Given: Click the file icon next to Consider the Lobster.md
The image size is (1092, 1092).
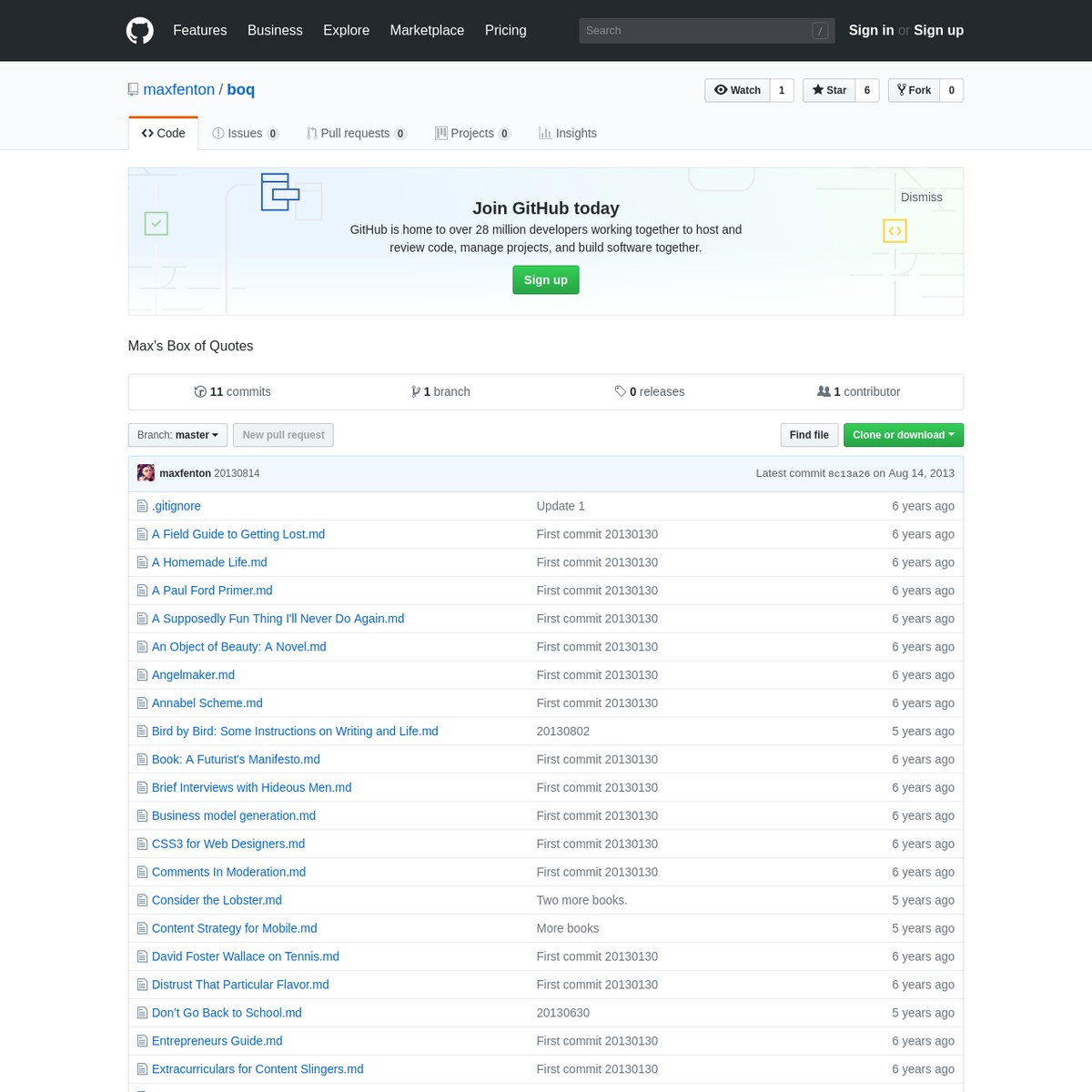Looking at the screenshot, I should click(142, 900).
